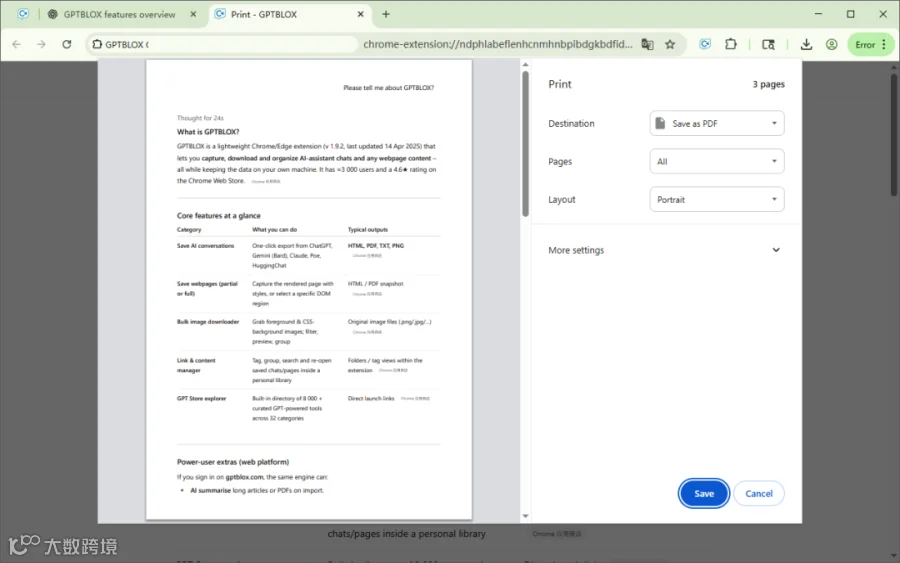Open the Downloads icon

pos(806,44)
